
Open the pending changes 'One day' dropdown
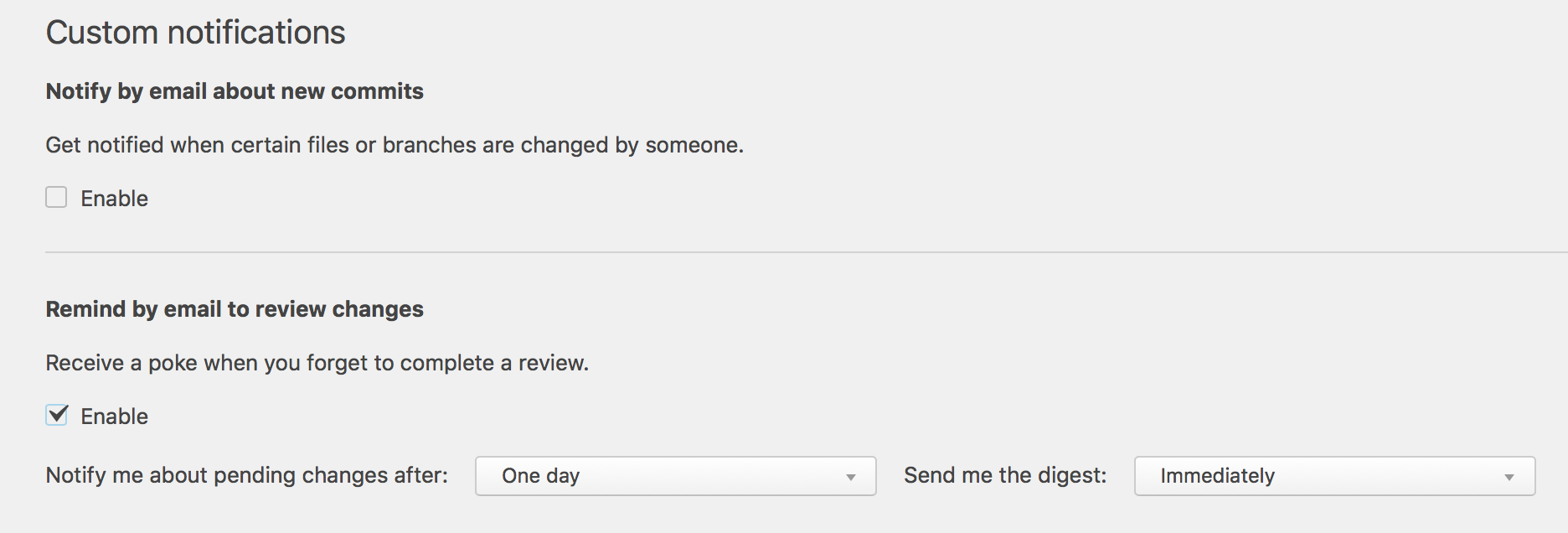pyautogui.click(x=675, y=476)
